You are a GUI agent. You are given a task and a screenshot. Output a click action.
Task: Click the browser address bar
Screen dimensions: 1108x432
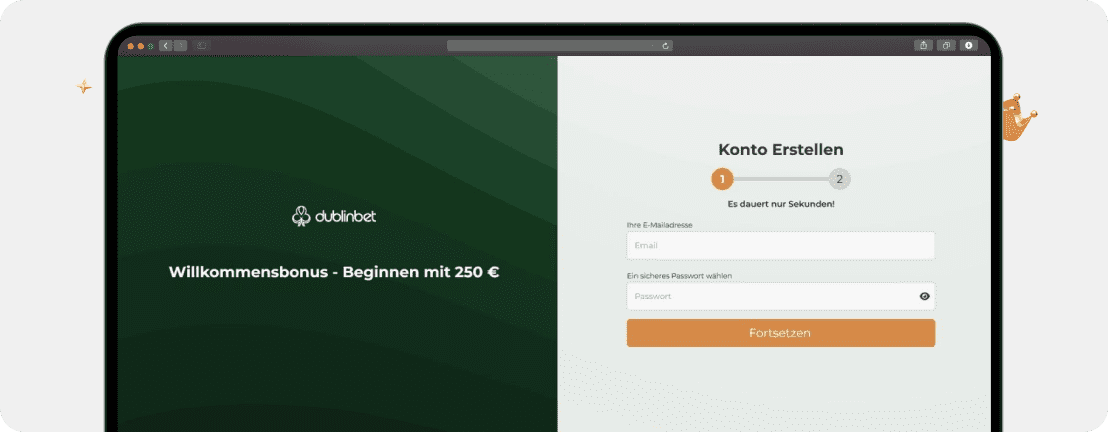tap(560, 46)
